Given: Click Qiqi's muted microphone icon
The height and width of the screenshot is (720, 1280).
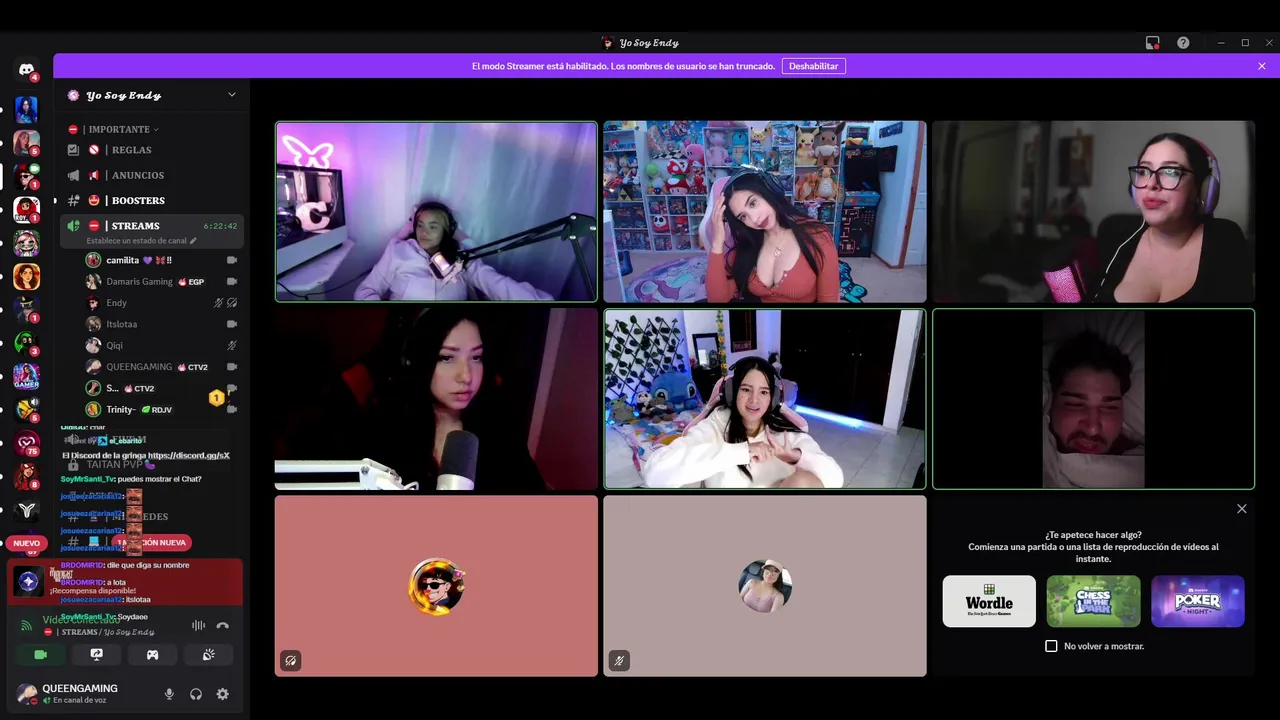Looking at the screenshot, I should (231, 345).
